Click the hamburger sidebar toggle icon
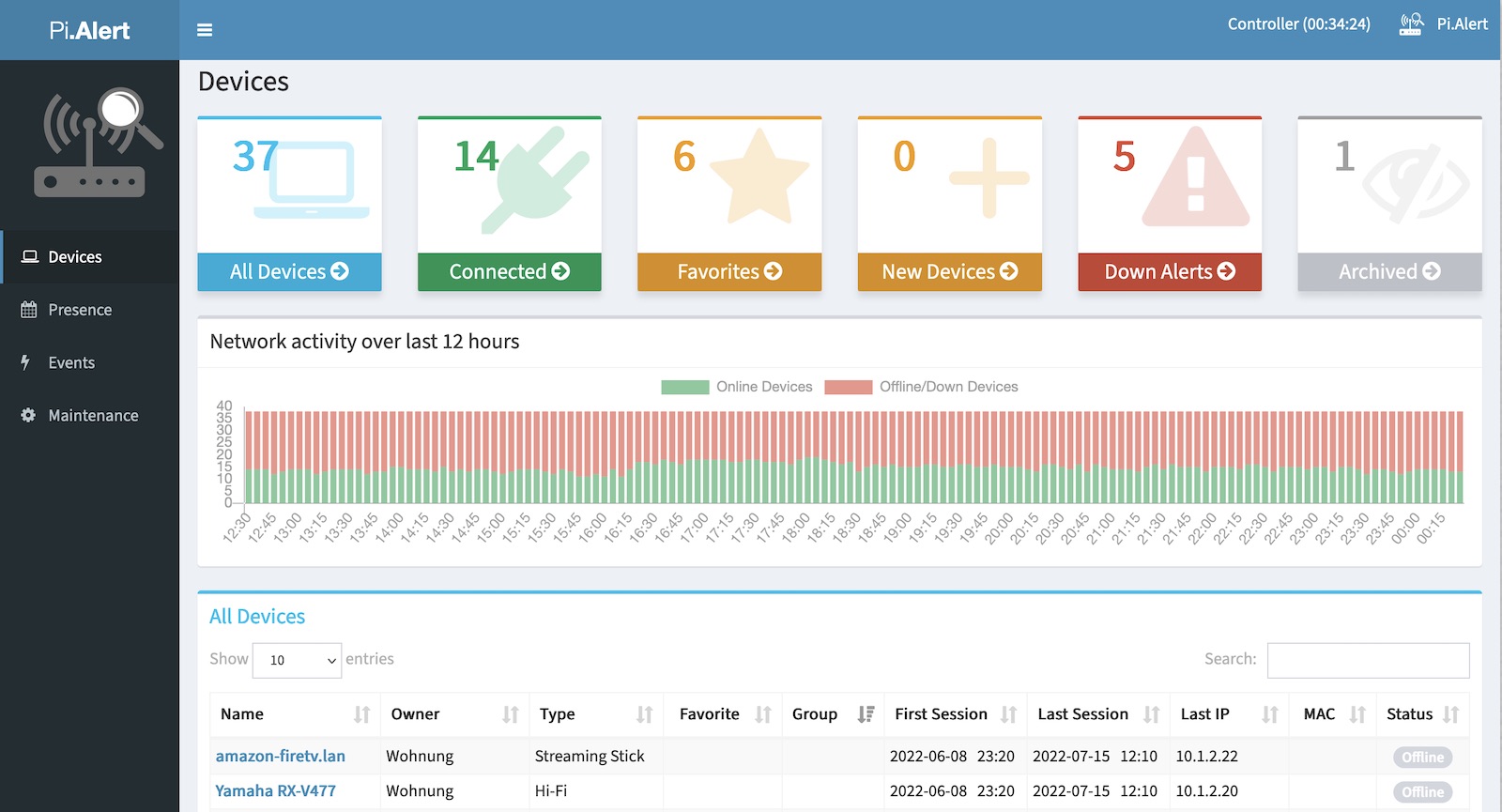1502x812 pixels. pyautogui.click(x=205, y=30)
